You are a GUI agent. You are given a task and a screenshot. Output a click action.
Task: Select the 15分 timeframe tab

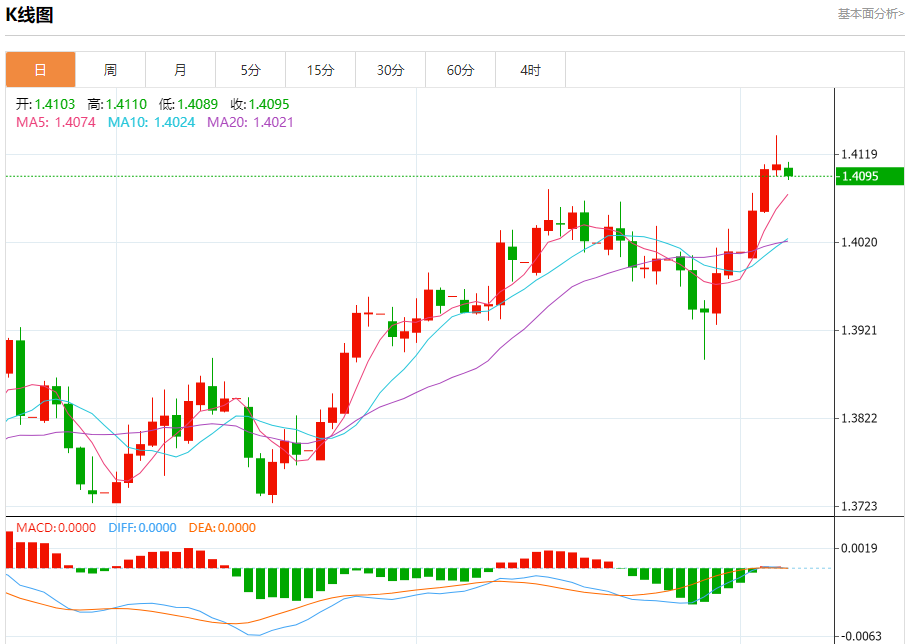point(320,70)
